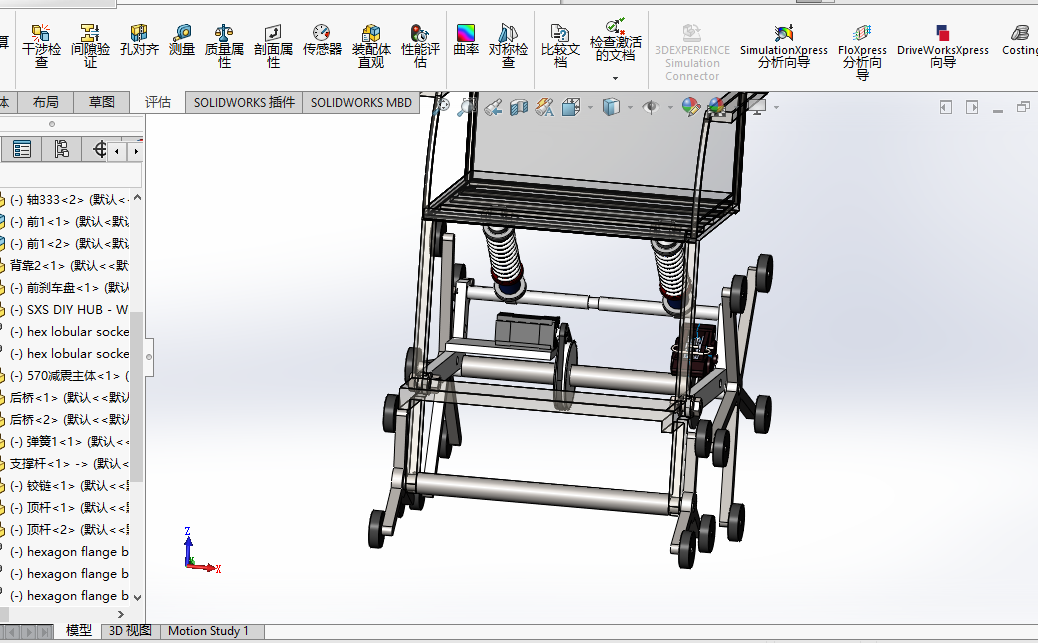
Task: Open the Costing tool
Action: pyautogui.click(x=1020, y=40)
